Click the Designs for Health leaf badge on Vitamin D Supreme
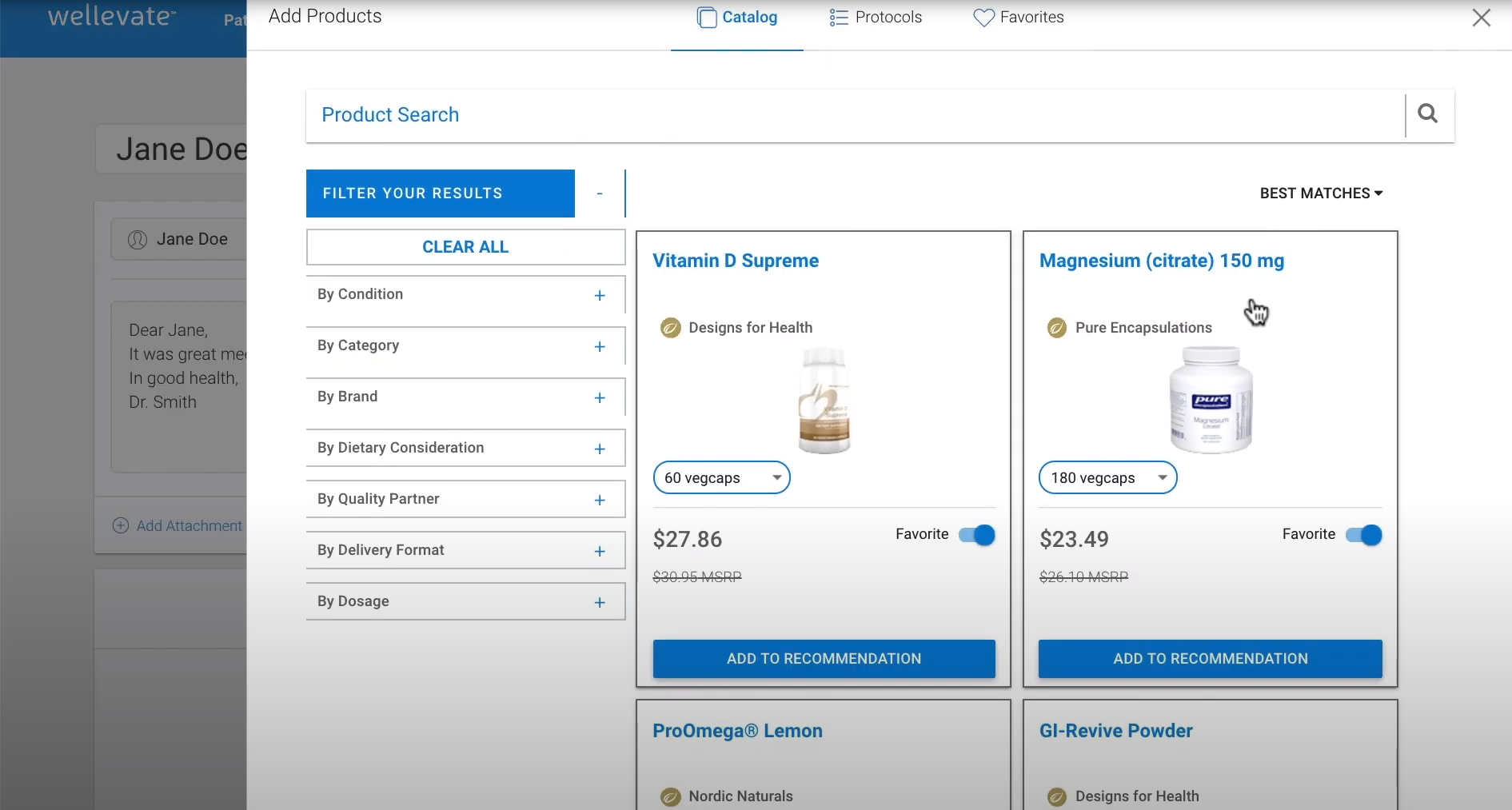The width and height of the screenshot is (1512, 810). click(670, 328)
